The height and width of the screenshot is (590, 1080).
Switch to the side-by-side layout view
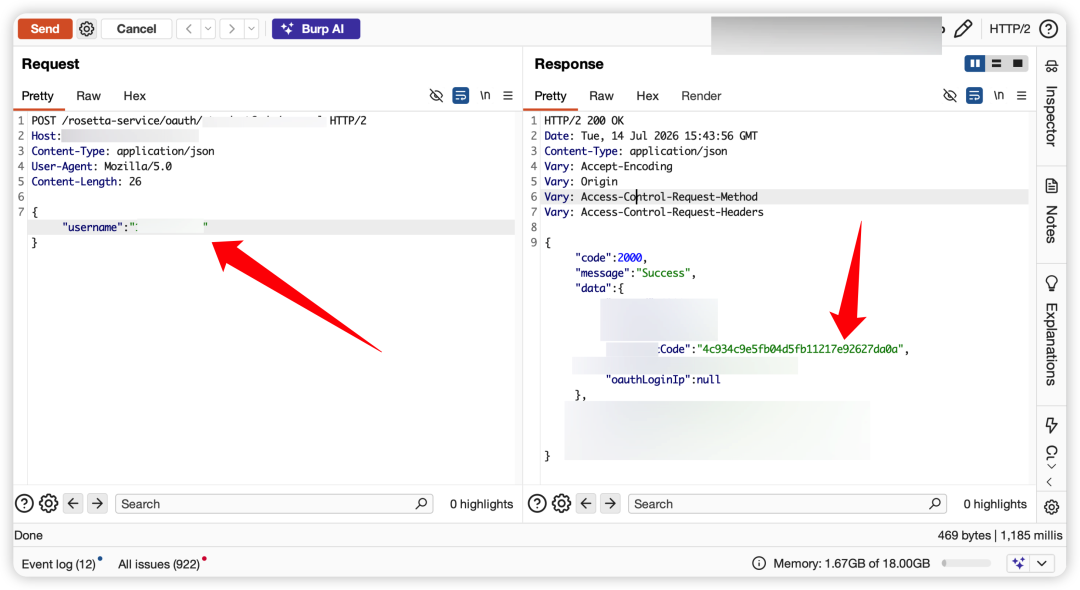(x=975, y=64)
